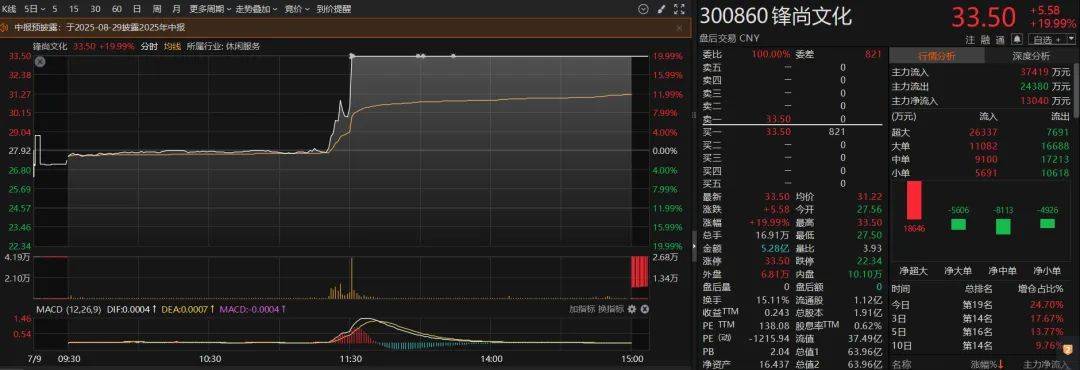Viewport: 1080px width, 370px height.
Task: Click the 加指标 add indicator link
Action: pyautogui.click(x=581, y=309)
